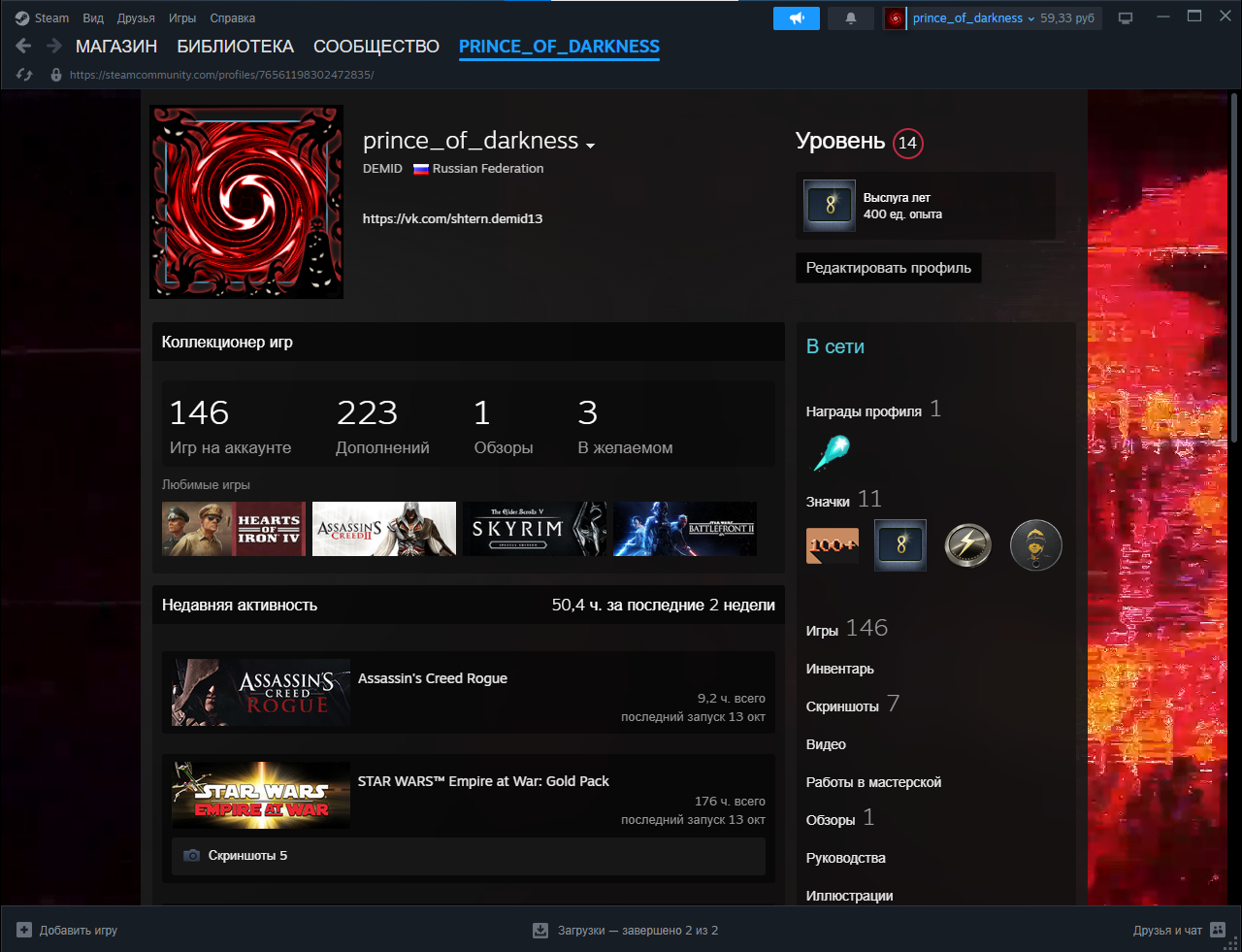Open Скриншоты 7 sidebar link
This screenshot has width=1242, height=952.
click(x=853, y=705)
